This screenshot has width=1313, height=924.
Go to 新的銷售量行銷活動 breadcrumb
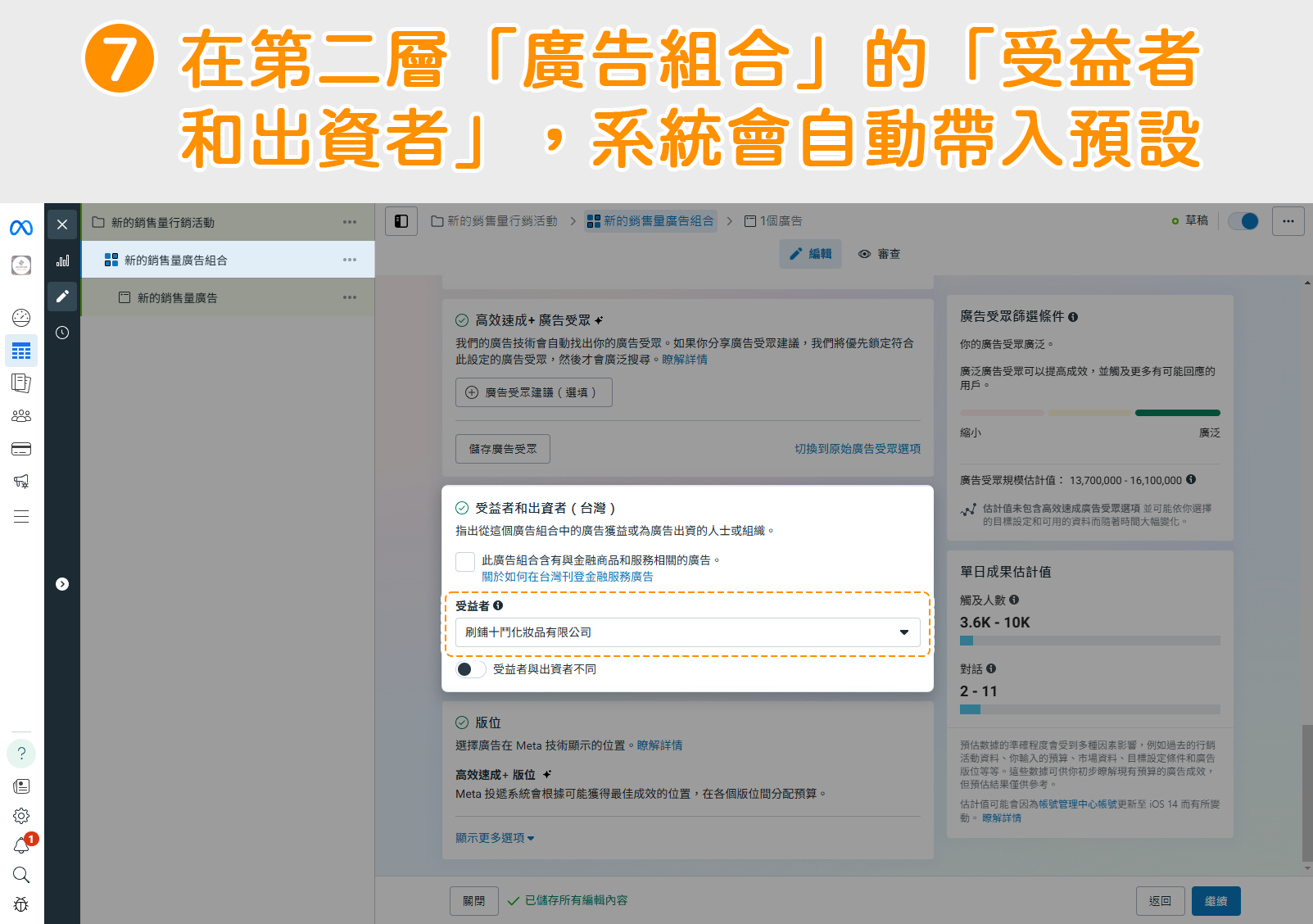495,221
